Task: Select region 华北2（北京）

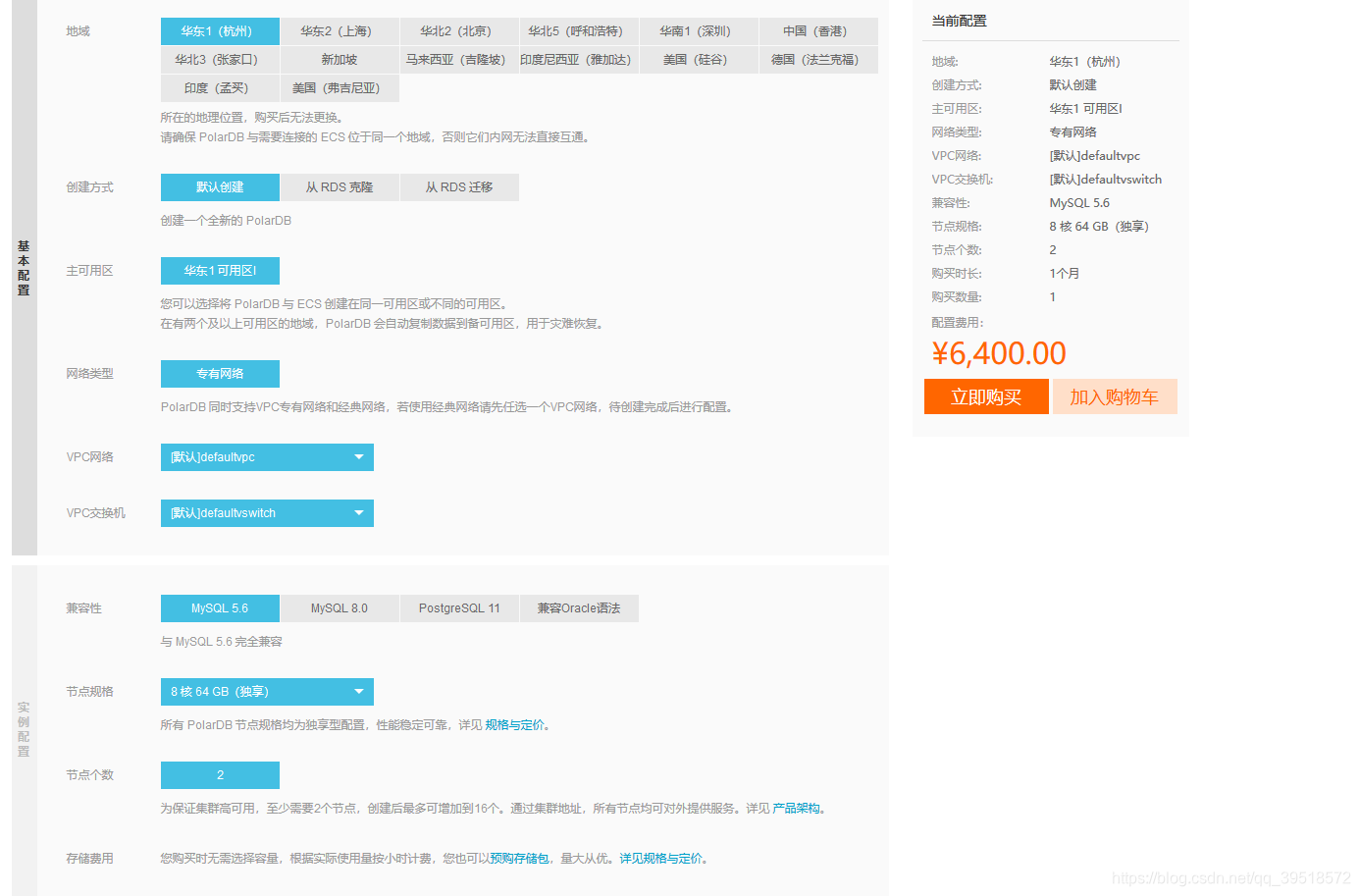Action: [x=459, y=31]
